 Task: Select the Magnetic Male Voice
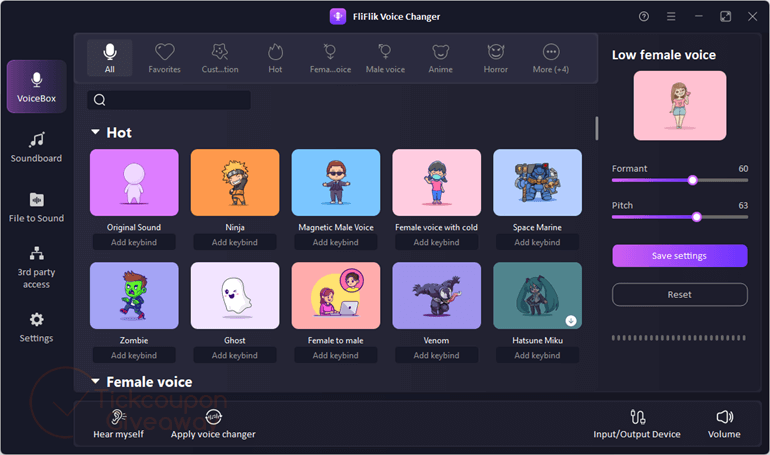[x=336, y=183]
